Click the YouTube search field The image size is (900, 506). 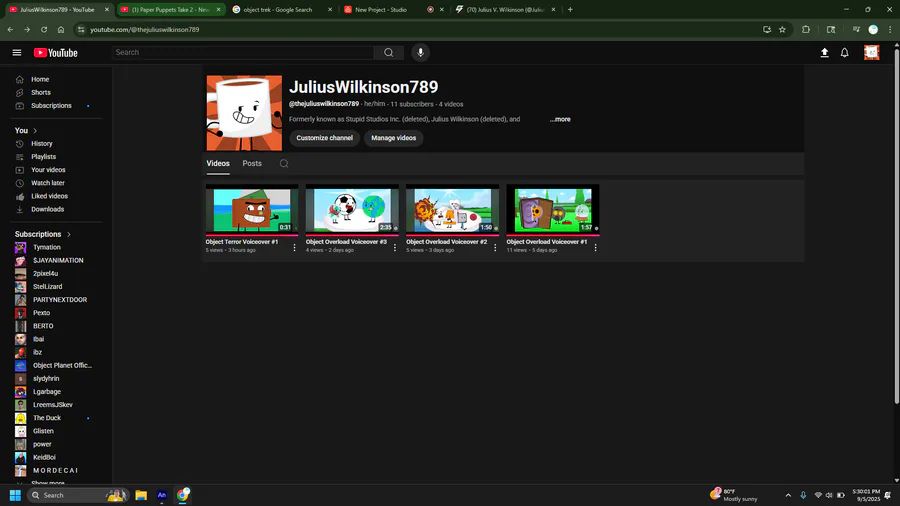pyautogui.click(x=243, y=53)
